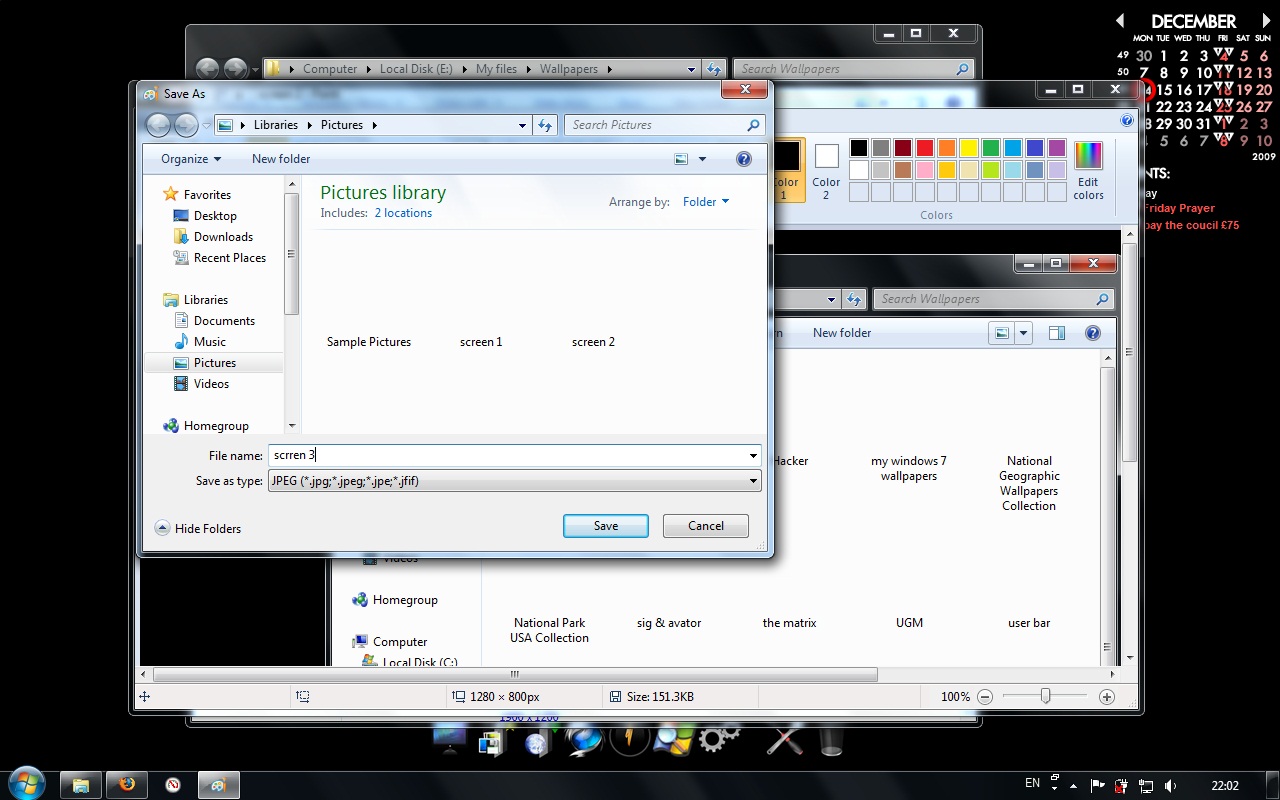Open the file name history dropdown arrow
This screenshot has width=1280, height=800.
tap(753, 455)
